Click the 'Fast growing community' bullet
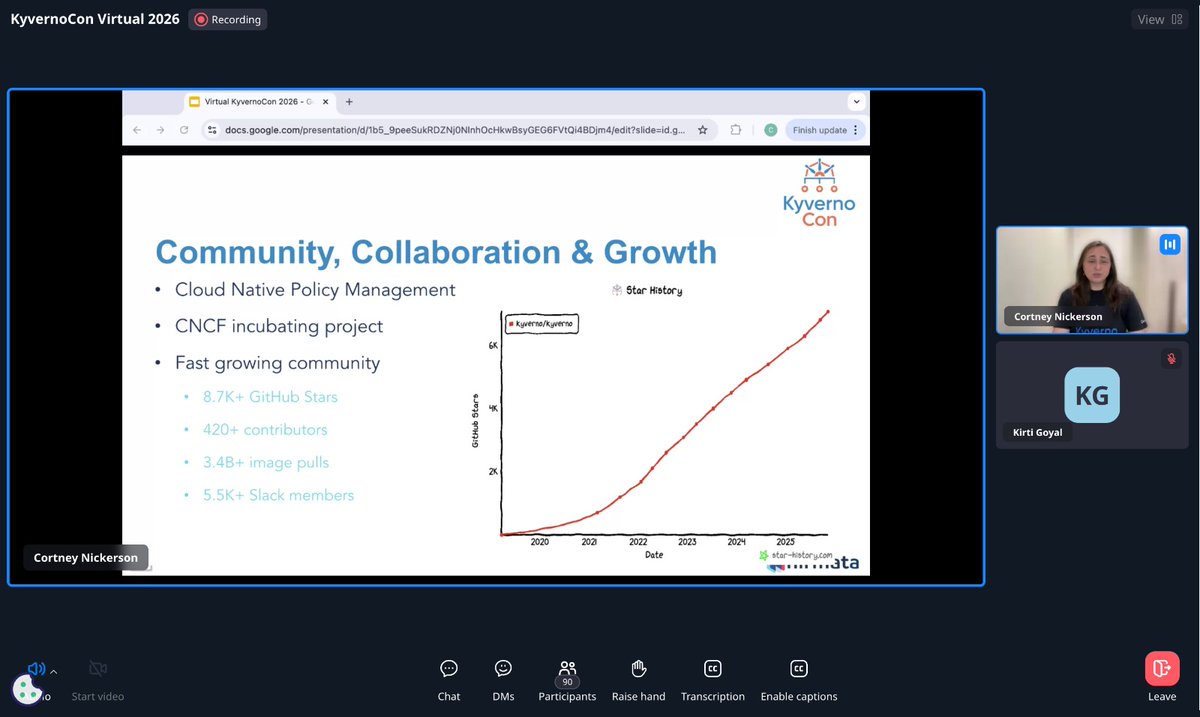Image resolution: width=1200 pixels, height=717 pixels. pos(277,363)
